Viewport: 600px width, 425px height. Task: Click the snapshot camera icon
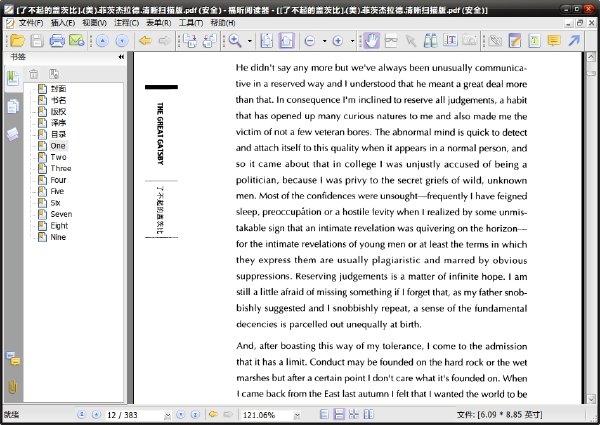click(470, 40)
